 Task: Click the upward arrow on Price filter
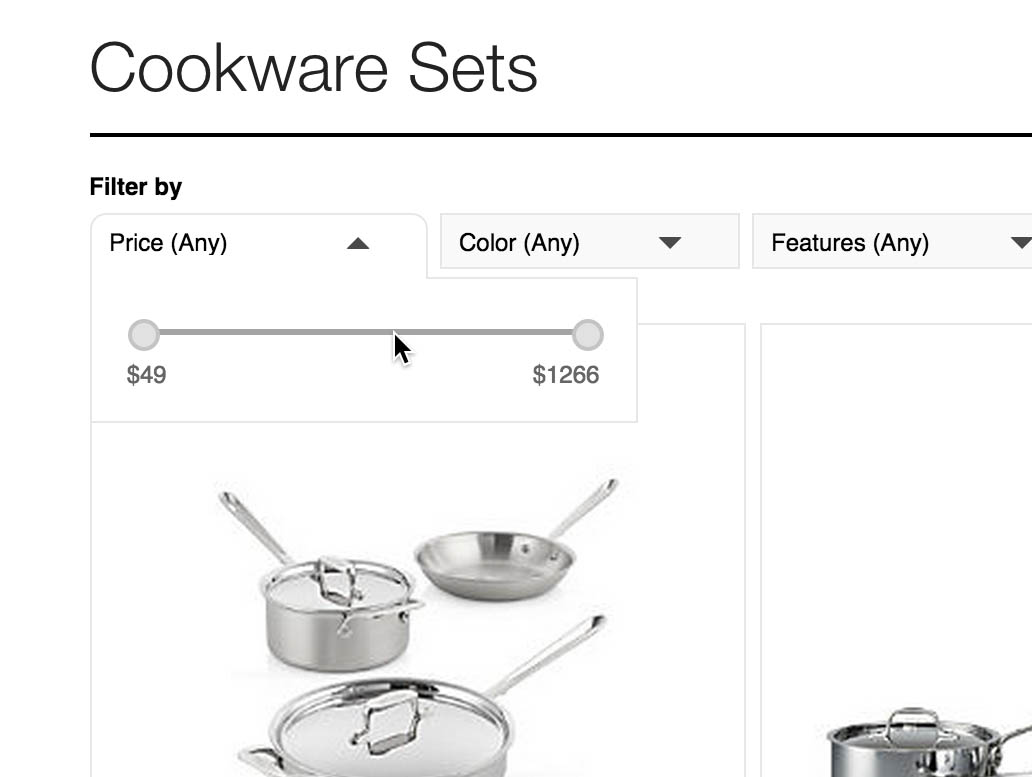point(359,242)
